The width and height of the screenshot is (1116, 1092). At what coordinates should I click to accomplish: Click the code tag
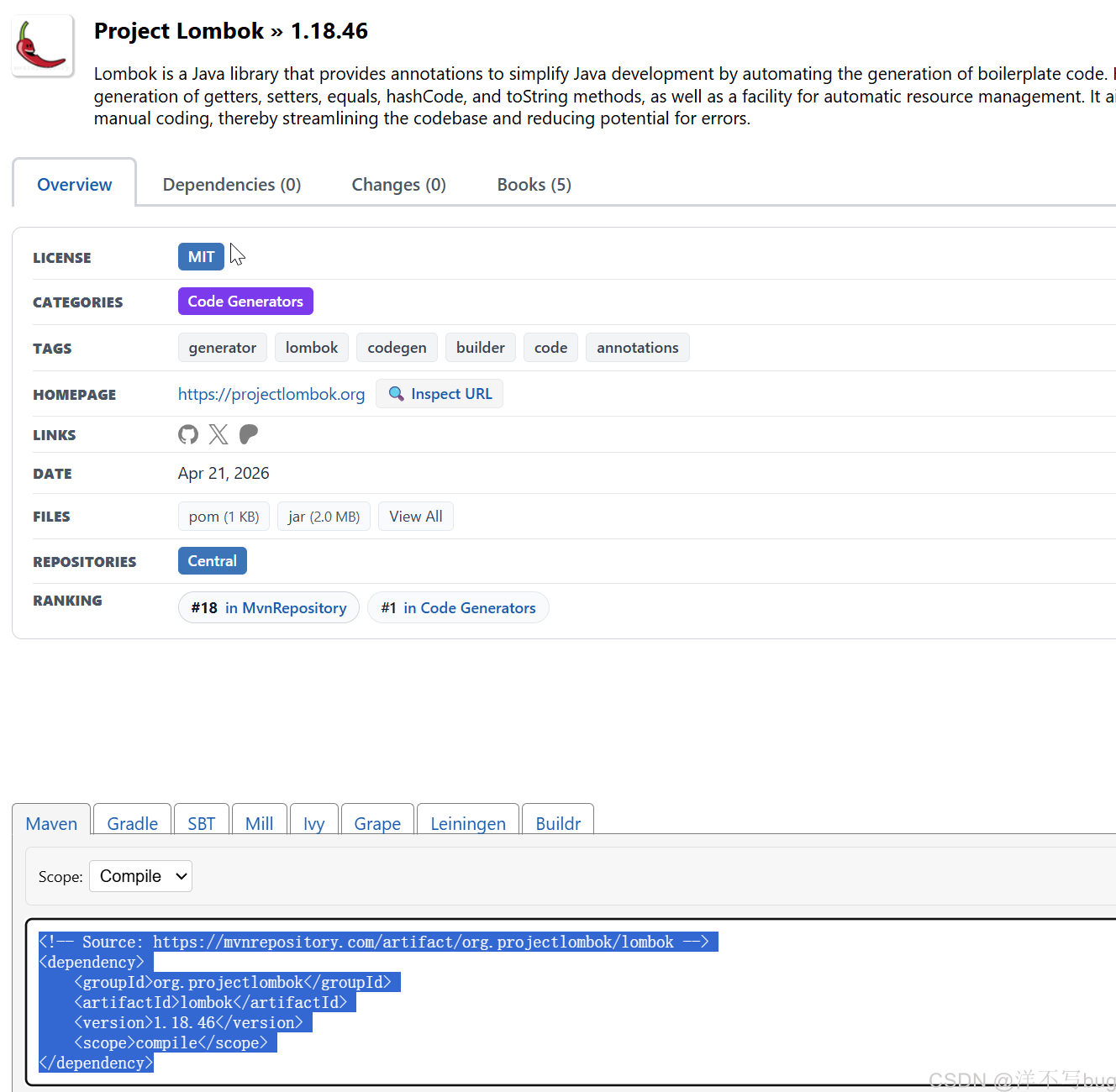click(x=551, y=348)
